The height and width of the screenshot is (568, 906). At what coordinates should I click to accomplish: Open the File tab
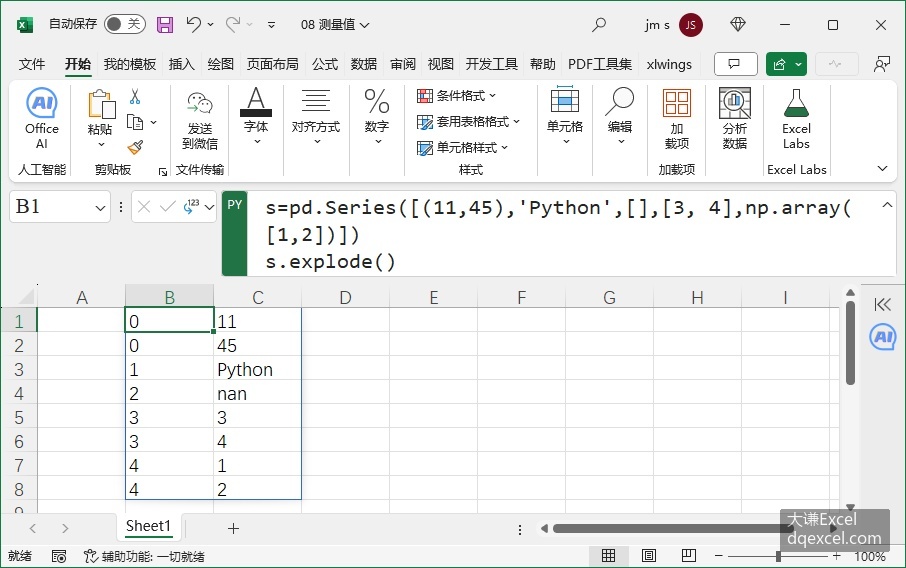(x=32, y=64)
